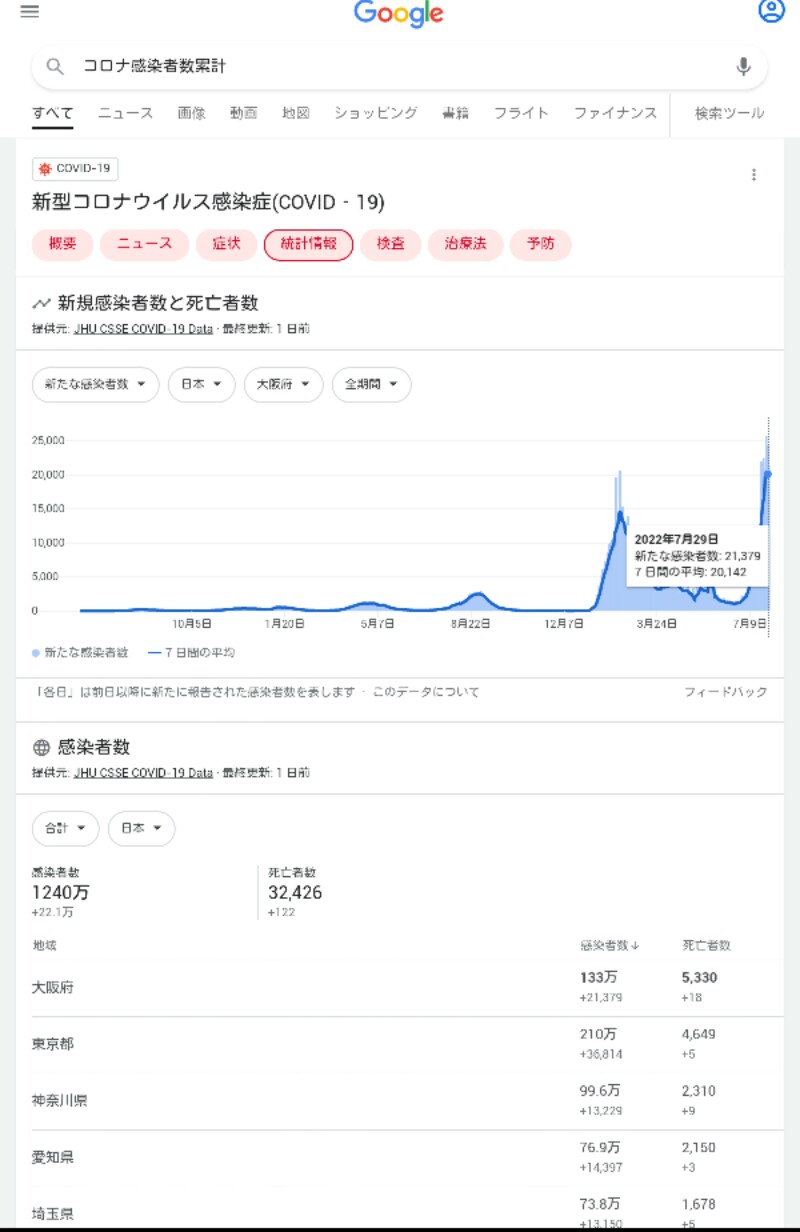Open the 合計 dropdown in 感染者数 section
The image size is (800, 1232).
point(65,828)
